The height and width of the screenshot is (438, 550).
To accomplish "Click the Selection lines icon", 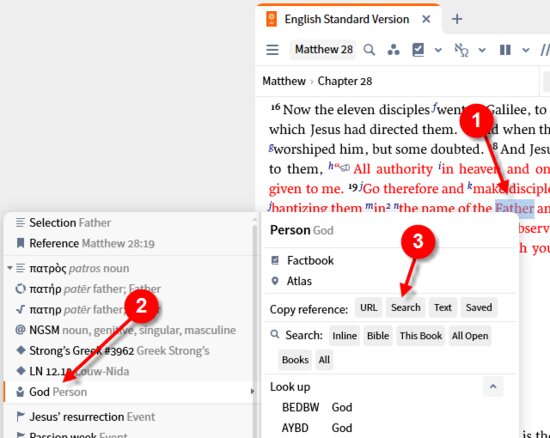I will tap(21, 222).
